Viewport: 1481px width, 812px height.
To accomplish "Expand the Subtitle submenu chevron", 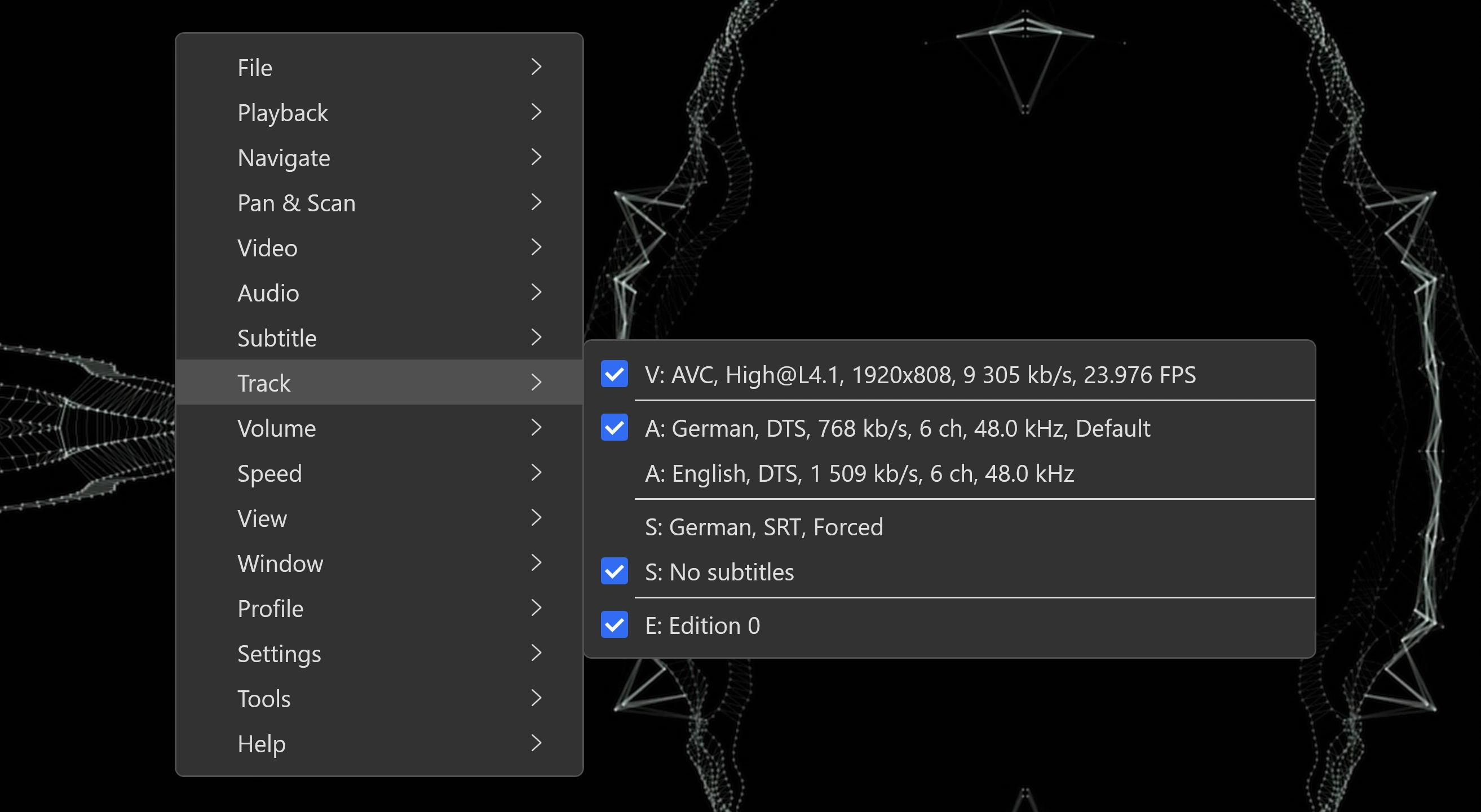I will pyautogui.click(x=536, y=338).
